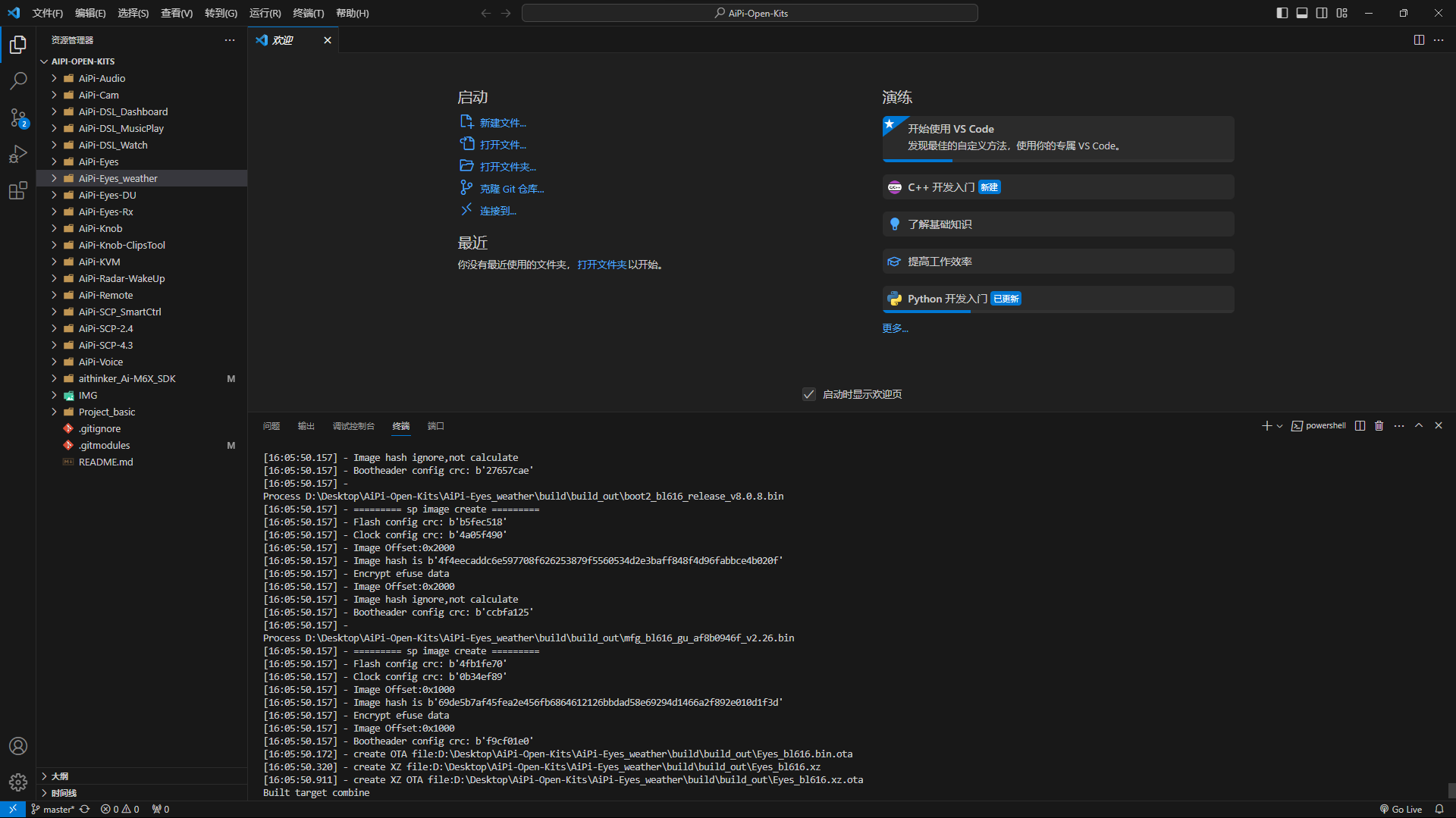Click the remote window indicator in status bar
Viewport: 1456px width, 818px height.
point(13,809)
